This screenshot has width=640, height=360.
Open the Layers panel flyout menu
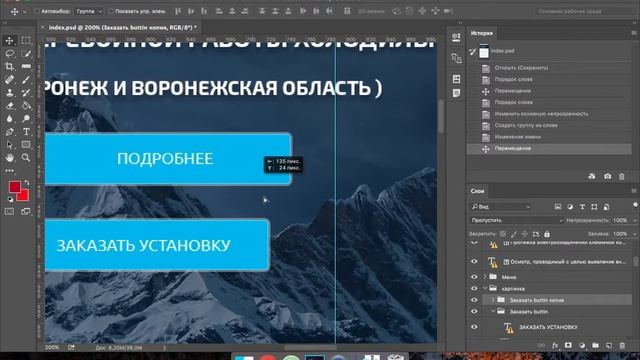[x=634, y=191]
